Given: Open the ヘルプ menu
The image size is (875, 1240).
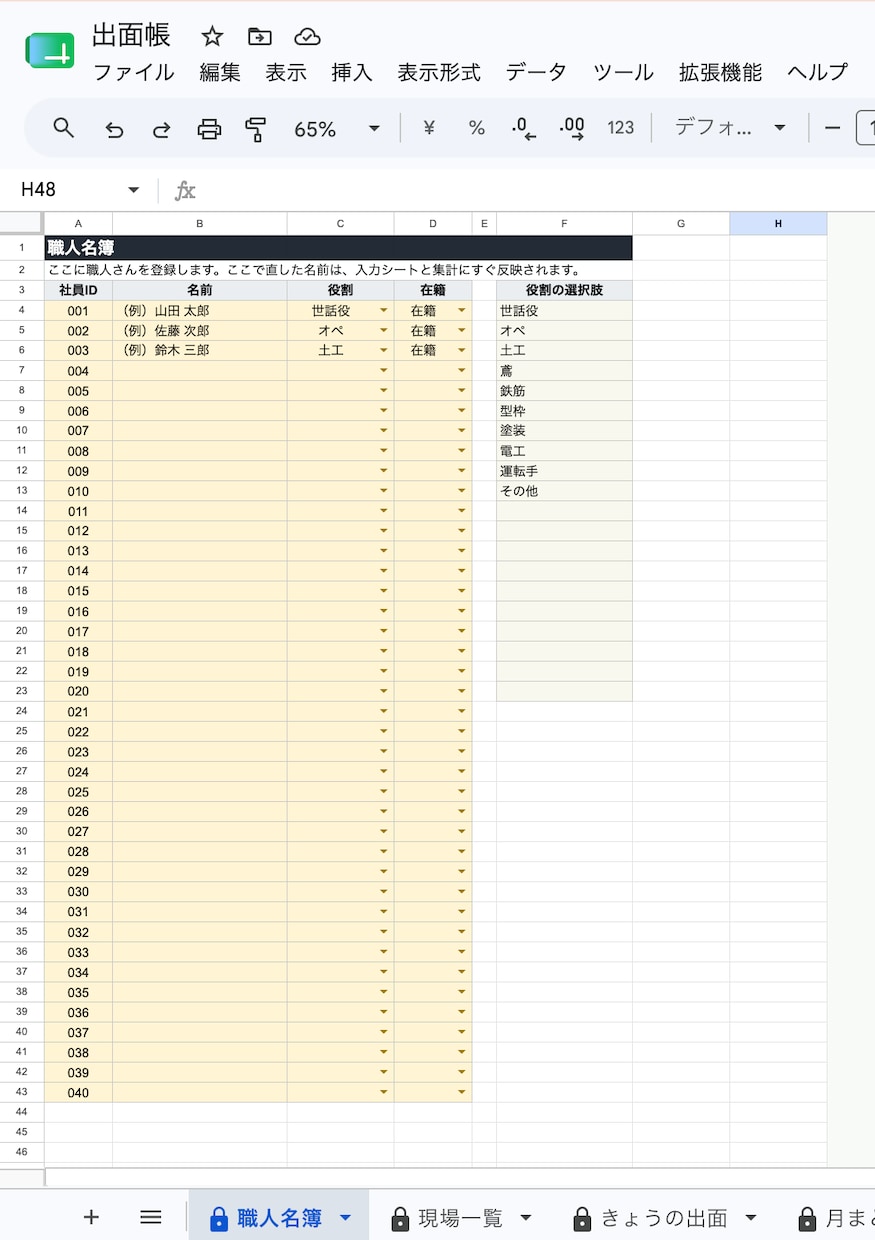Looking at the screenshot, I should coord(817,73).
